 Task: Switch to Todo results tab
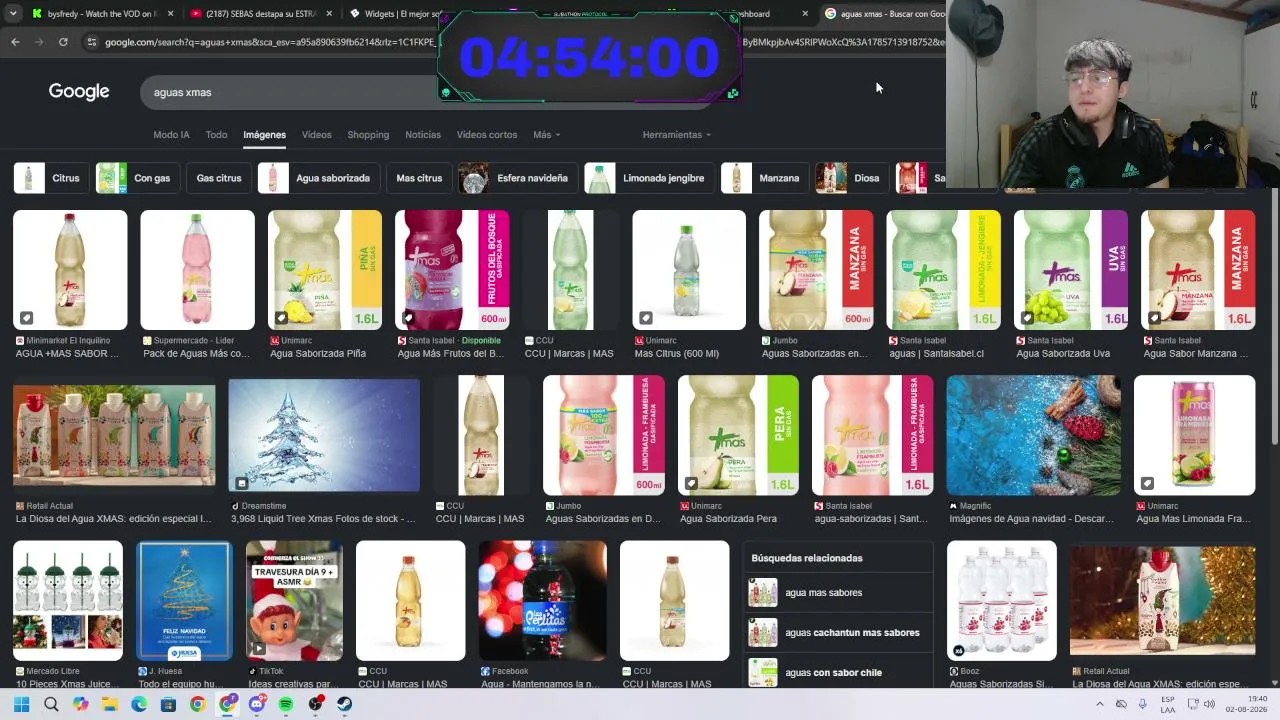(x=216, y=135)
